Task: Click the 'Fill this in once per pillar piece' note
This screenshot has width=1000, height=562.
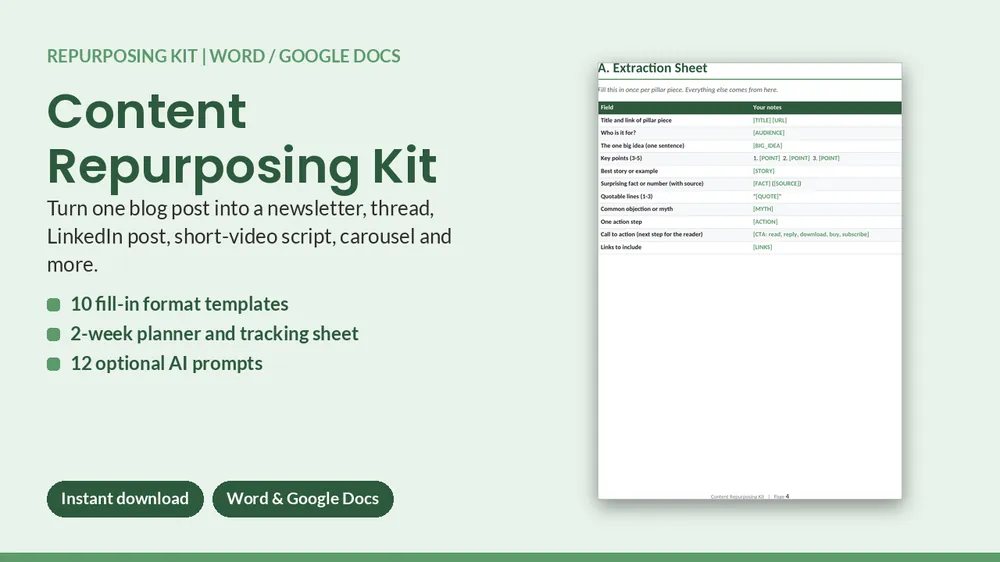Action: pos(688,90)
